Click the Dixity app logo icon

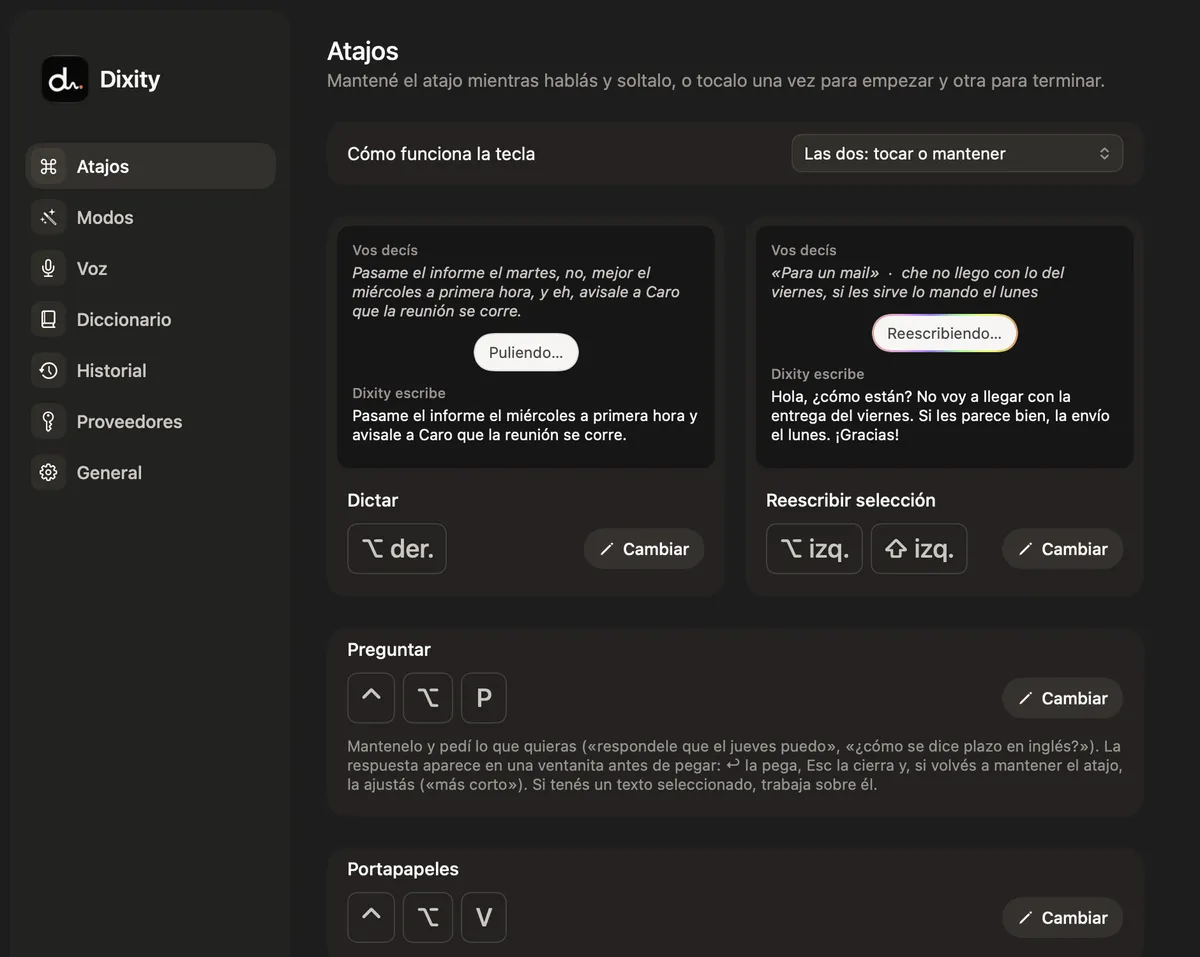[65, 79]
